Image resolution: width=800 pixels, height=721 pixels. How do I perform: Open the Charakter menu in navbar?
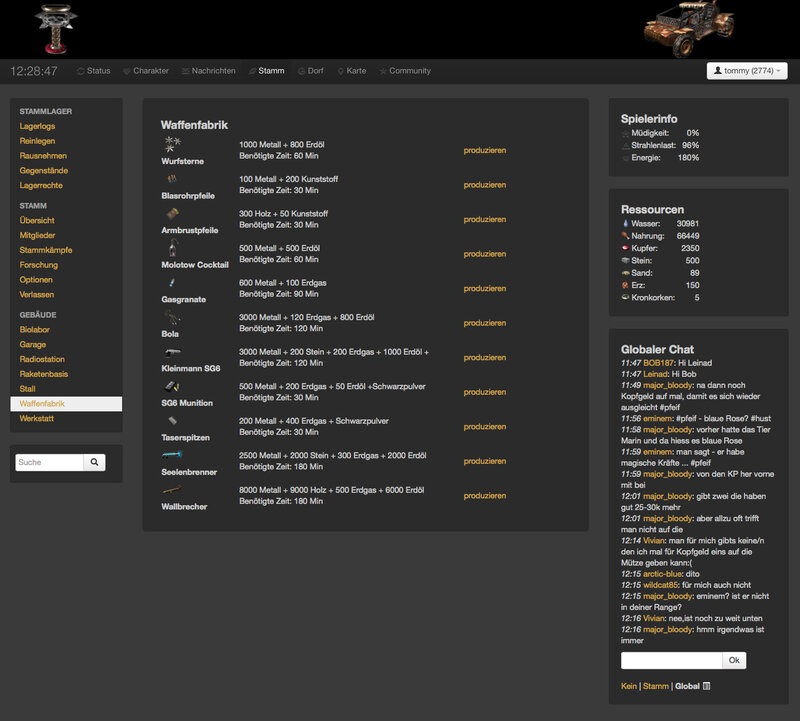(x=145, y=71)
